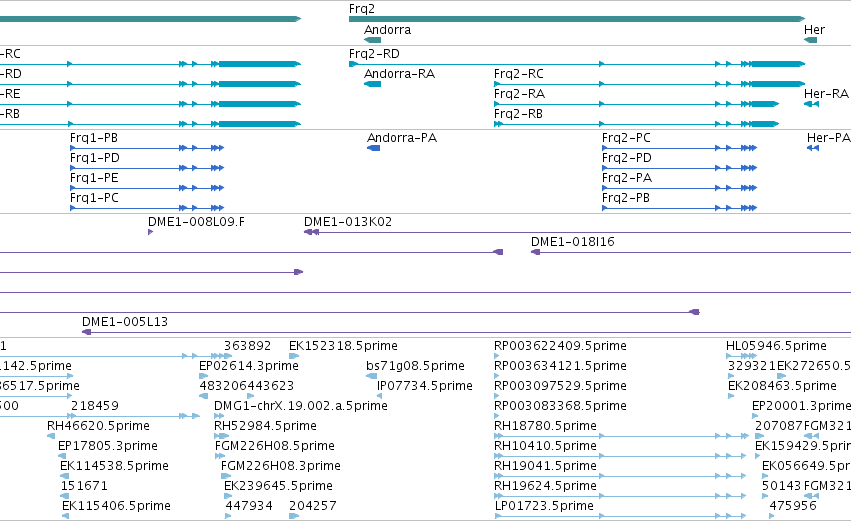Select the EP02614.3prime EST label
Image resolution: width=851 pixels, height=521 pixels.
coord(249,366)
